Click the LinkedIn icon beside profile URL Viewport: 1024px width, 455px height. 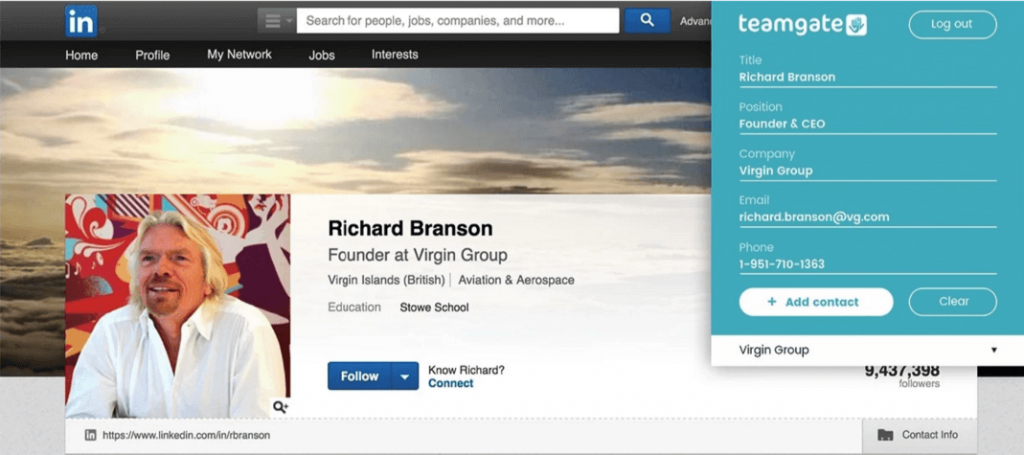[x=91, y=435]
